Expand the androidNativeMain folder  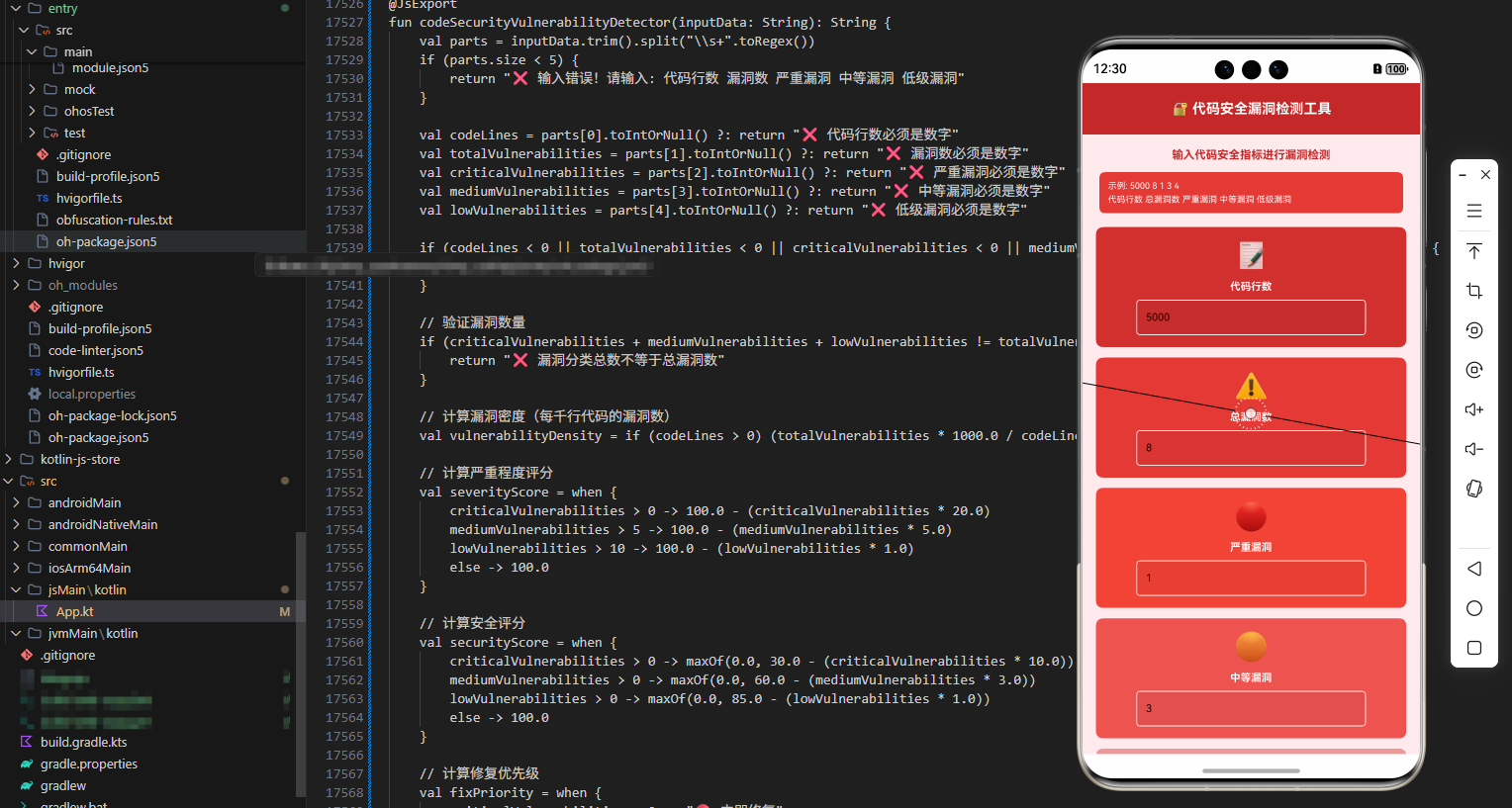tap(16, 524)
